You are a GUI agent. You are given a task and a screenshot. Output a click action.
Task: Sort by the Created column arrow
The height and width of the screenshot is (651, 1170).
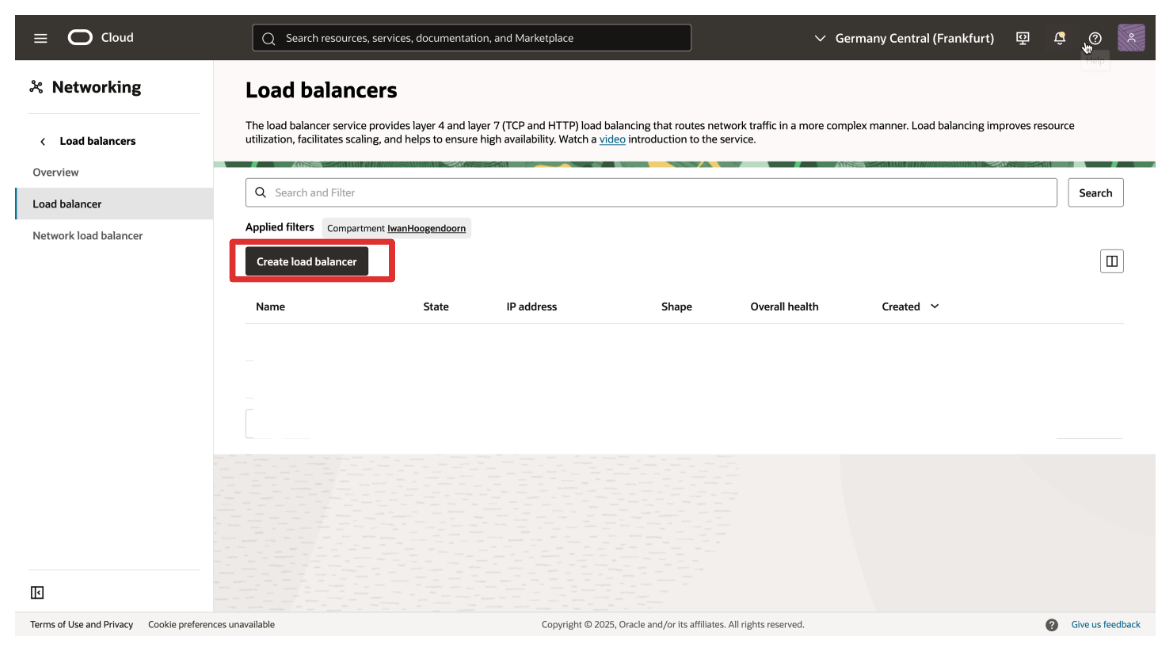click(x=935, y=307)
